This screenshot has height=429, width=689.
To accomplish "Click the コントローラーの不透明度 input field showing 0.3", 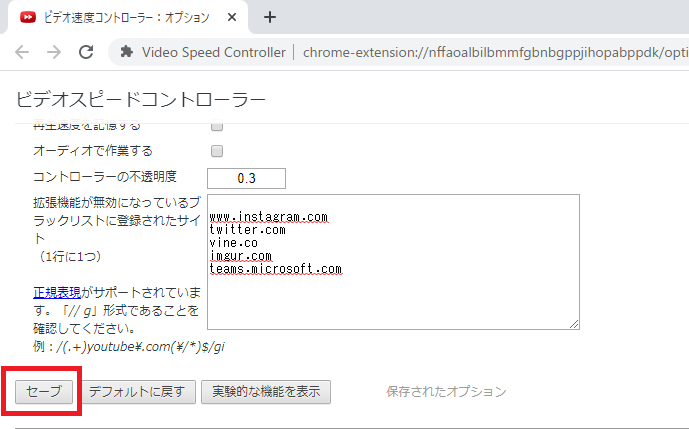I will point(247,178).
